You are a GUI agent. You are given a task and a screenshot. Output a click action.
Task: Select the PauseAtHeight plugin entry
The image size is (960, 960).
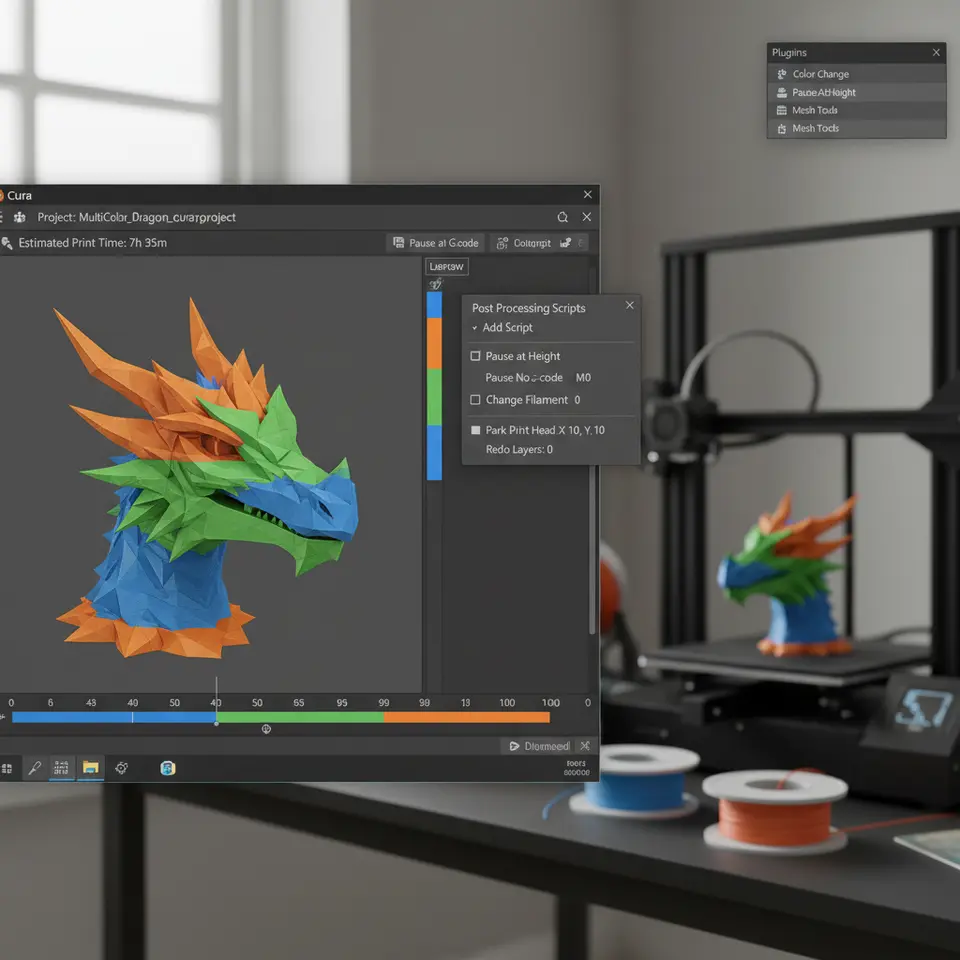(x=823, y=92)
